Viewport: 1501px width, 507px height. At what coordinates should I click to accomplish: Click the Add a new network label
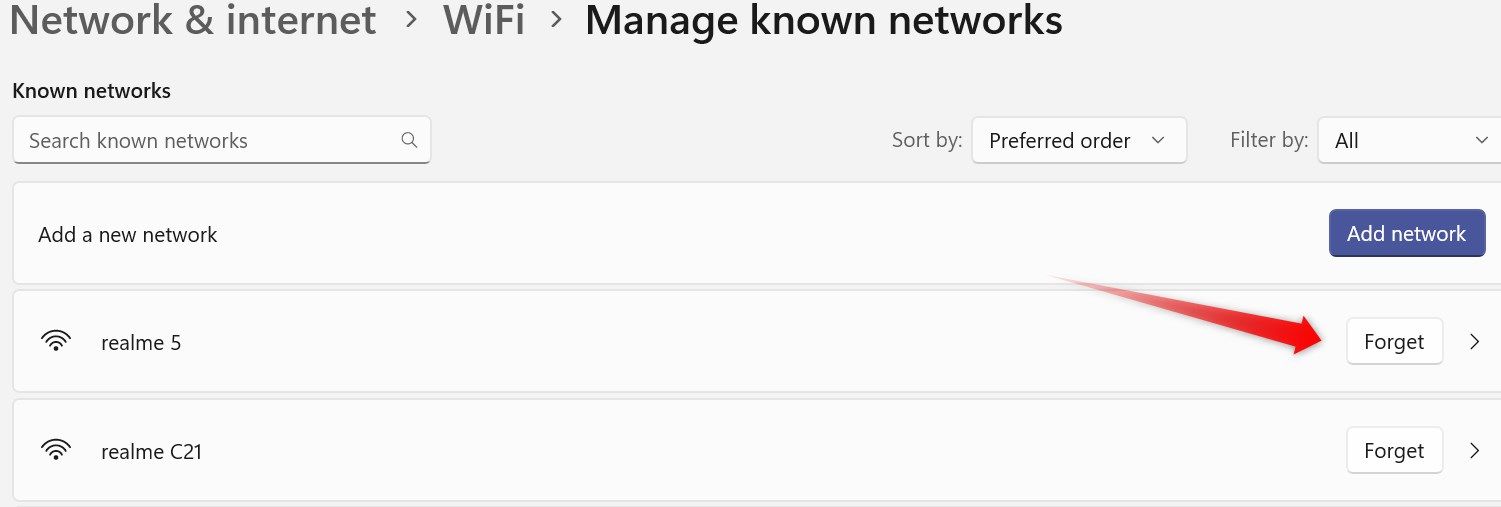[127, 235]
